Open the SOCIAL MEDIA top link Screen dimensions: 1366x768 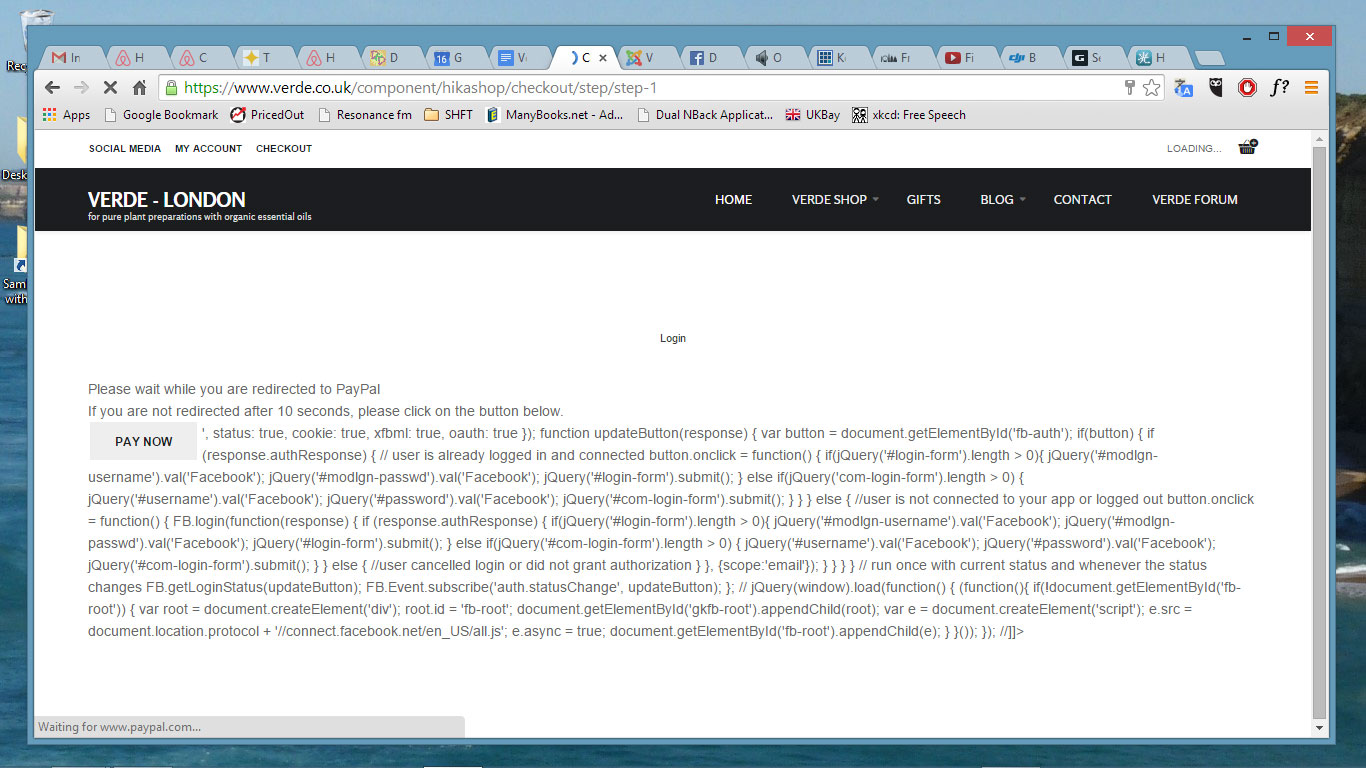click(125, 148)
